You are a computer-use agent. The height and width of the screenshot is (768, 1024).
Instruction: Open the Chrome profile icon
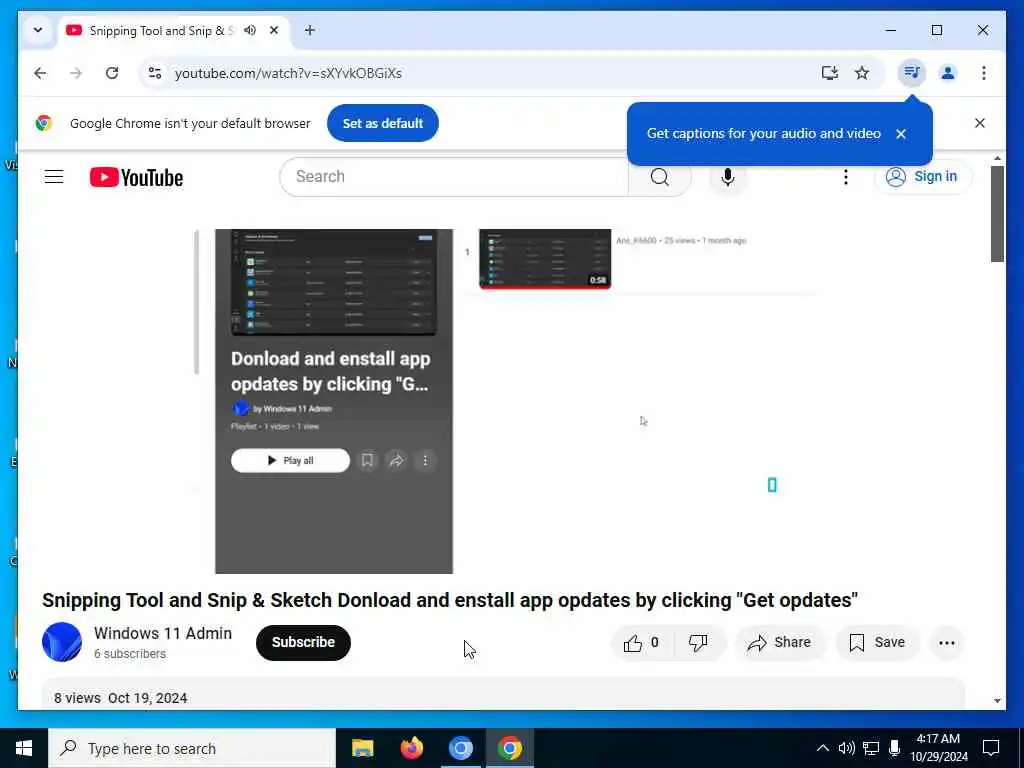pyautogui.click(x=948, y=72)
